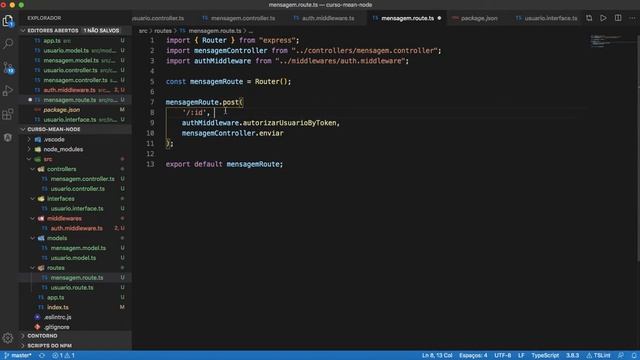Screen dimensions: 640x360
Task: Click the routes breadcrumb segment
Action: pyautogui.click(x=163, y=31)
